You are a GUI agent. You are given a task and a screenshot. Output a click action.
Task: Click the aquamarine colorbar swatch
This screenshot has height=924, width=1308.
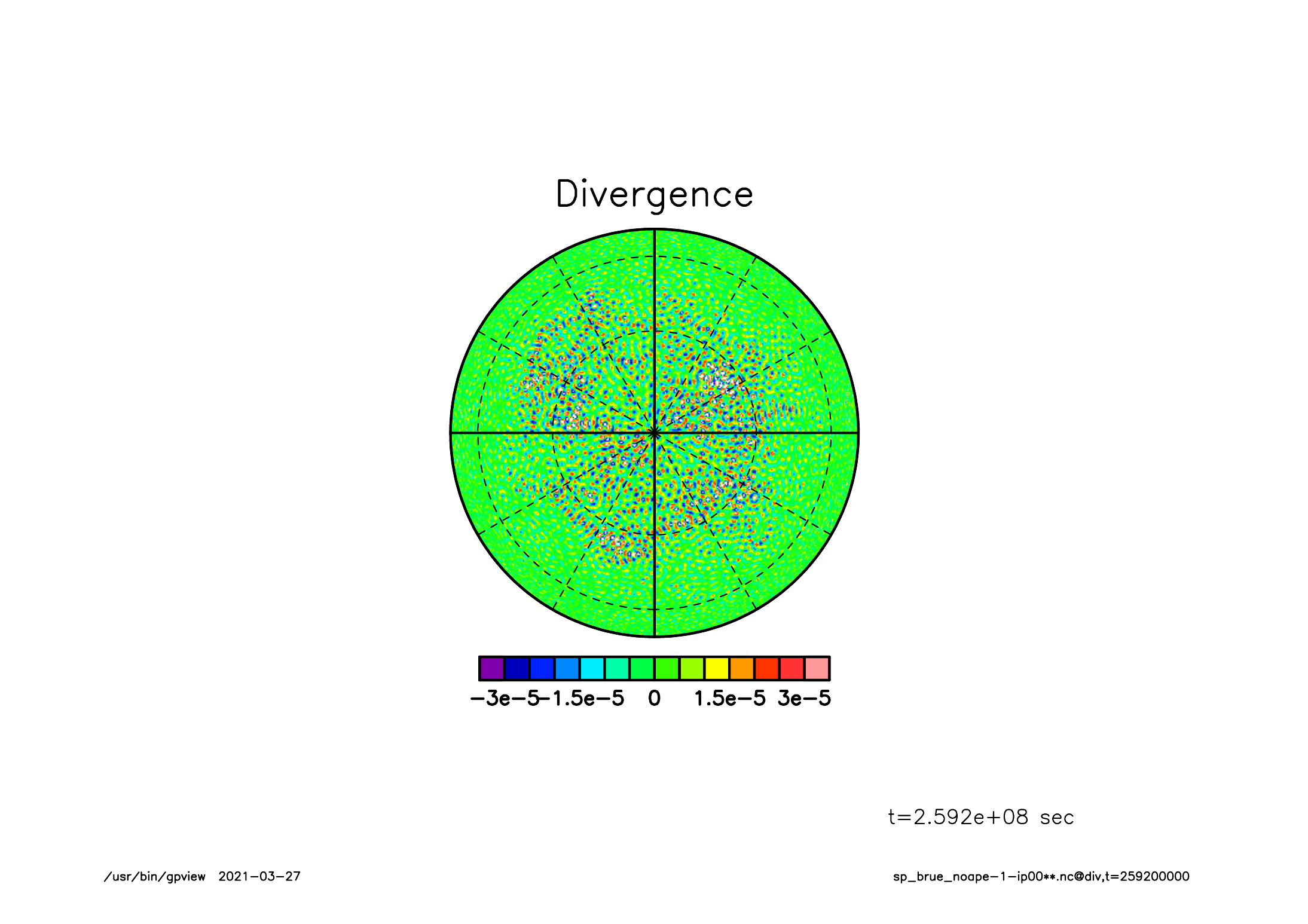point(617,668)
